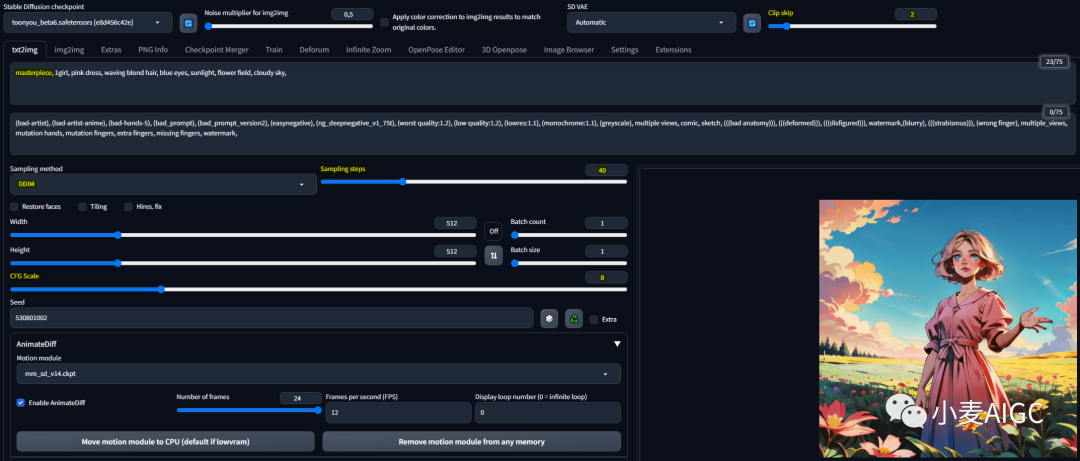Disable the Enable AnimateDiff checkbox
This screenshot has width=1080, height=461.
[21, 402]
